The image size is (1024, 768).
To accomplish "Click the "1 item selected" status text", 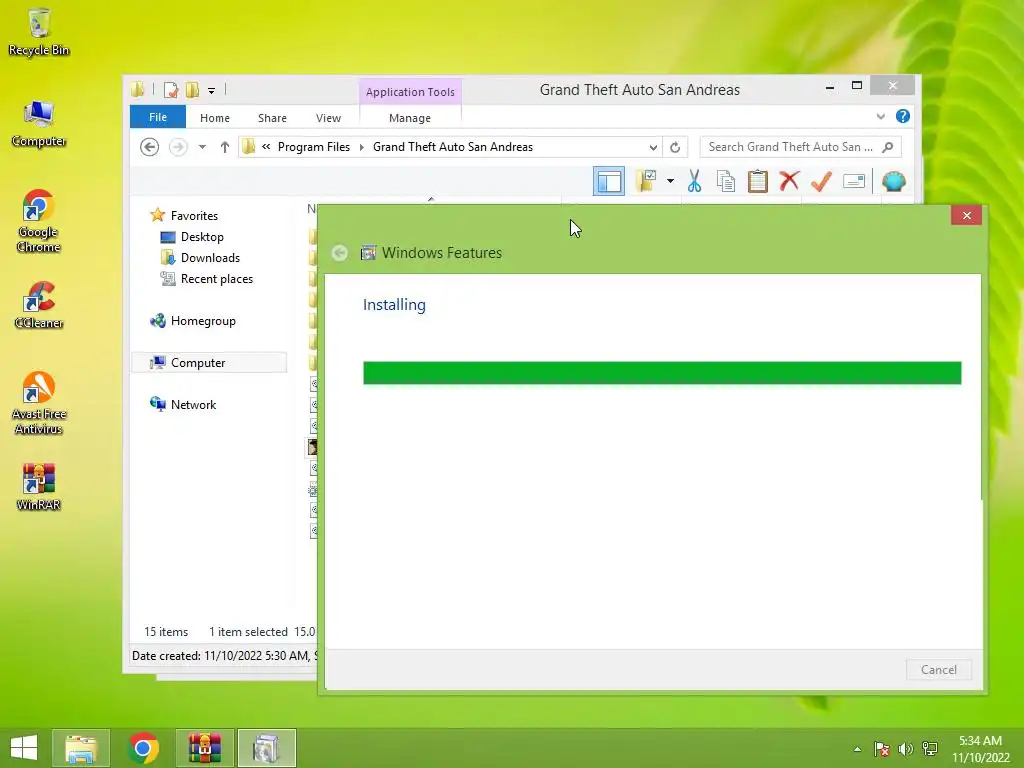I will click(x=248, y=632).
